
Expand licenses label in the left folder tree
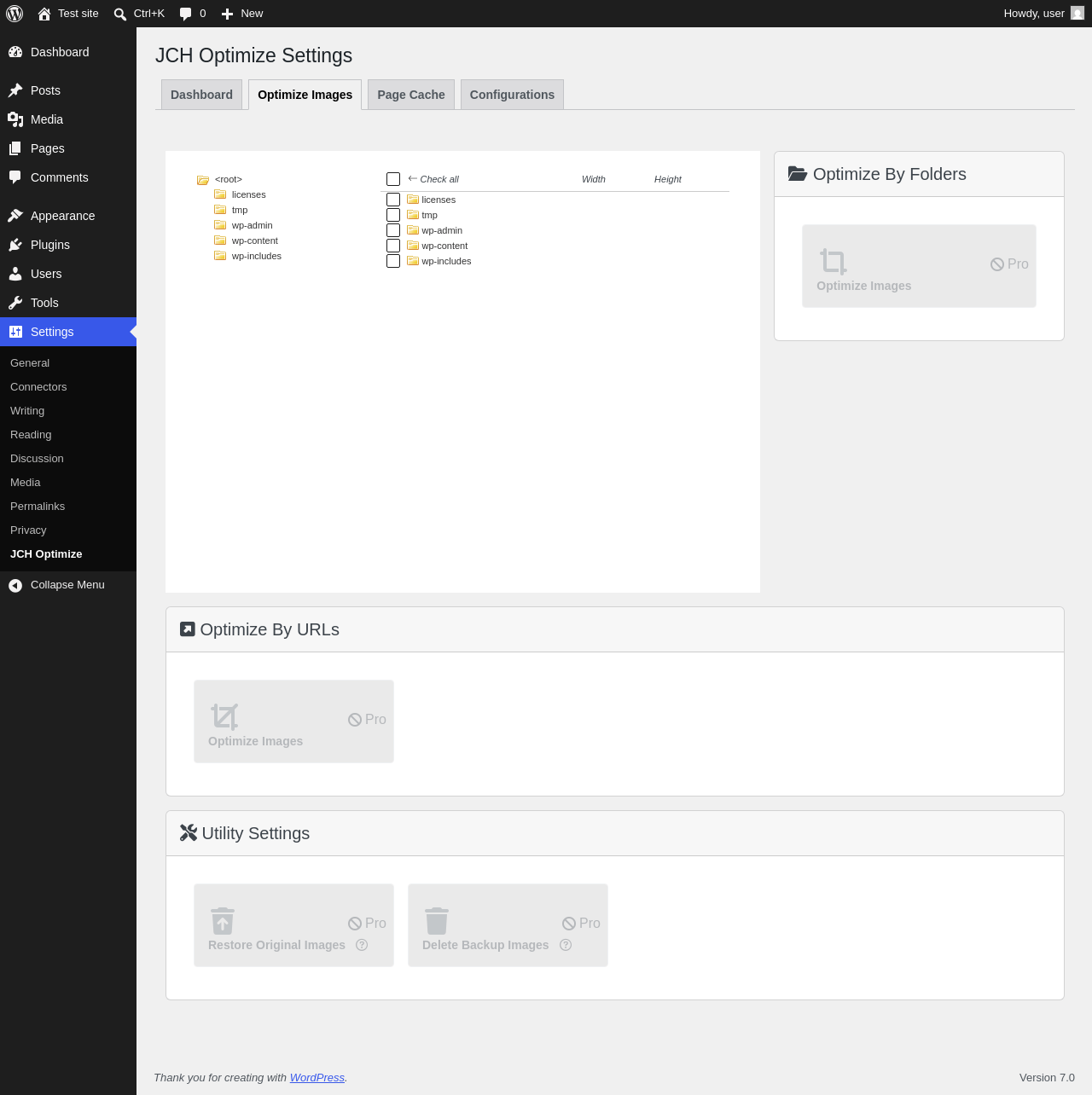click(249, 194)
